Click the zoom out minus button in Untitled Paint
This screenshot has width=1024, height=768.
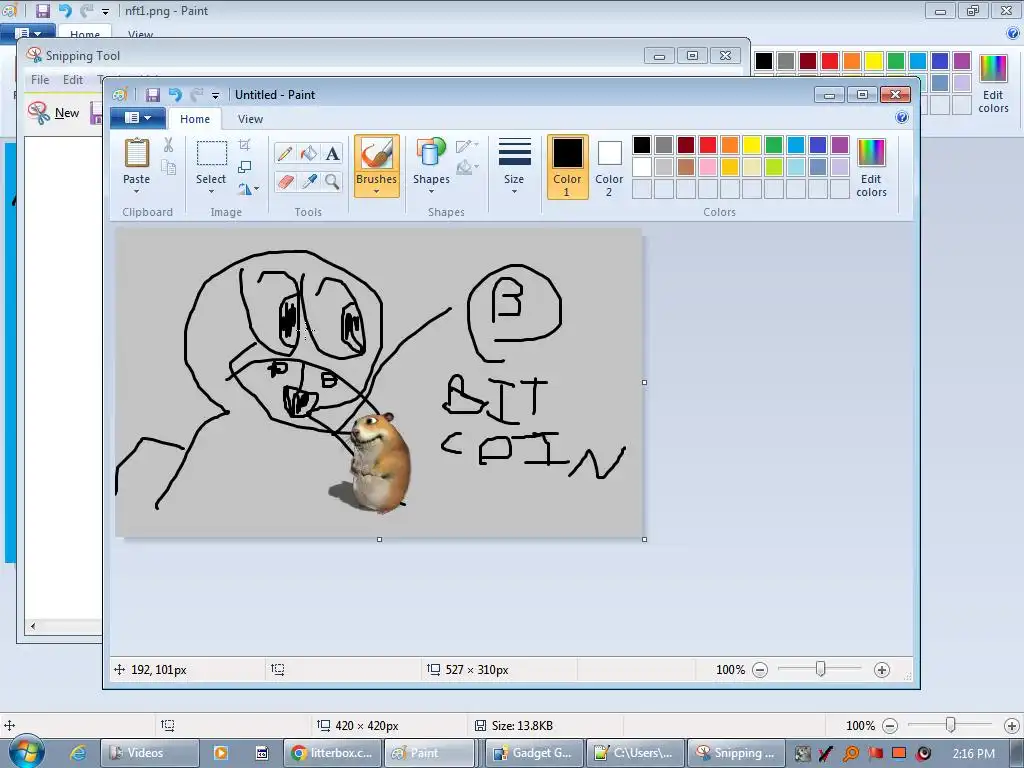pos(760,670)
